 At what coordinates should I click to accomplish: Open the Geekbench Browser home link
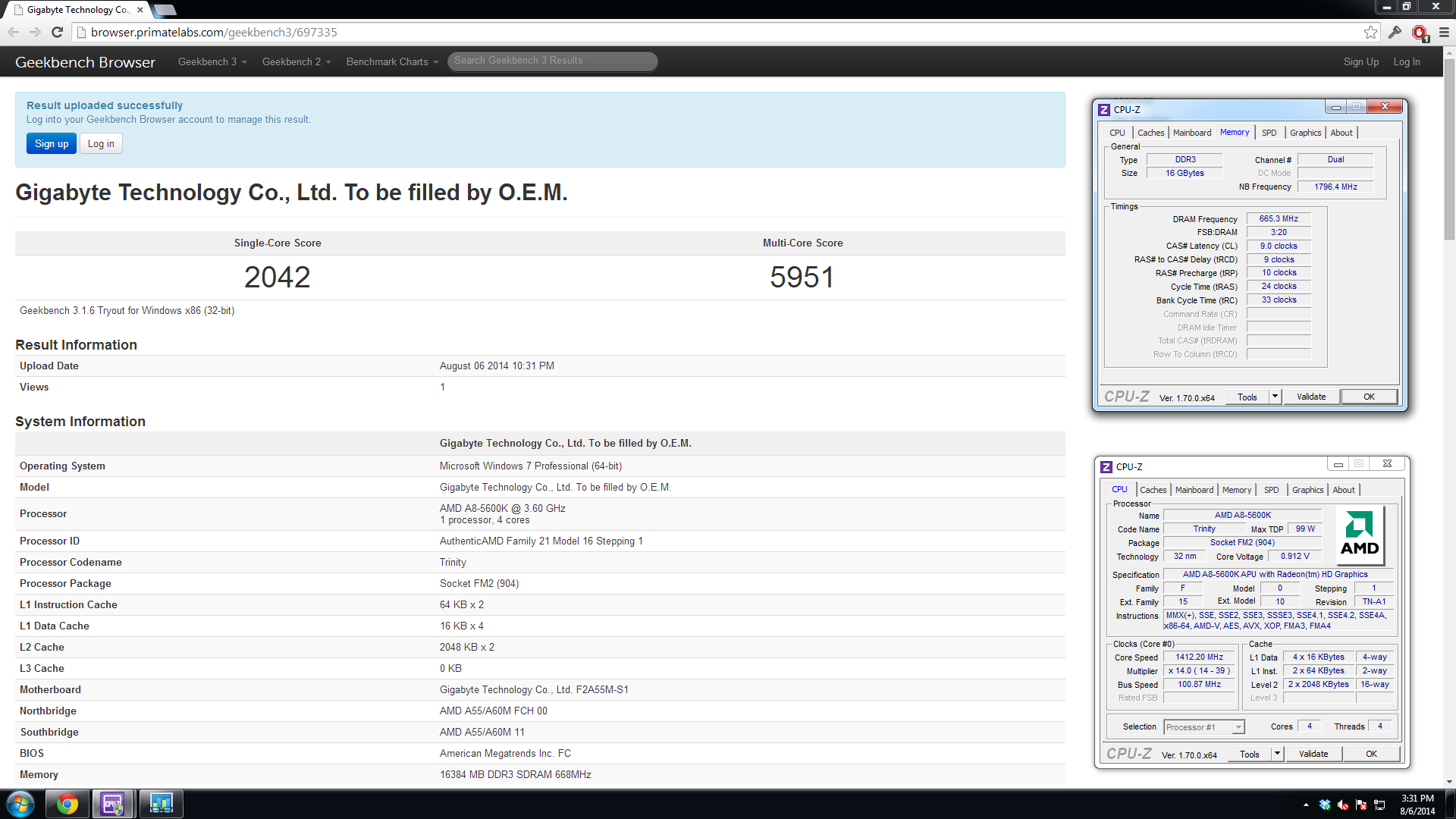(85, 62)
